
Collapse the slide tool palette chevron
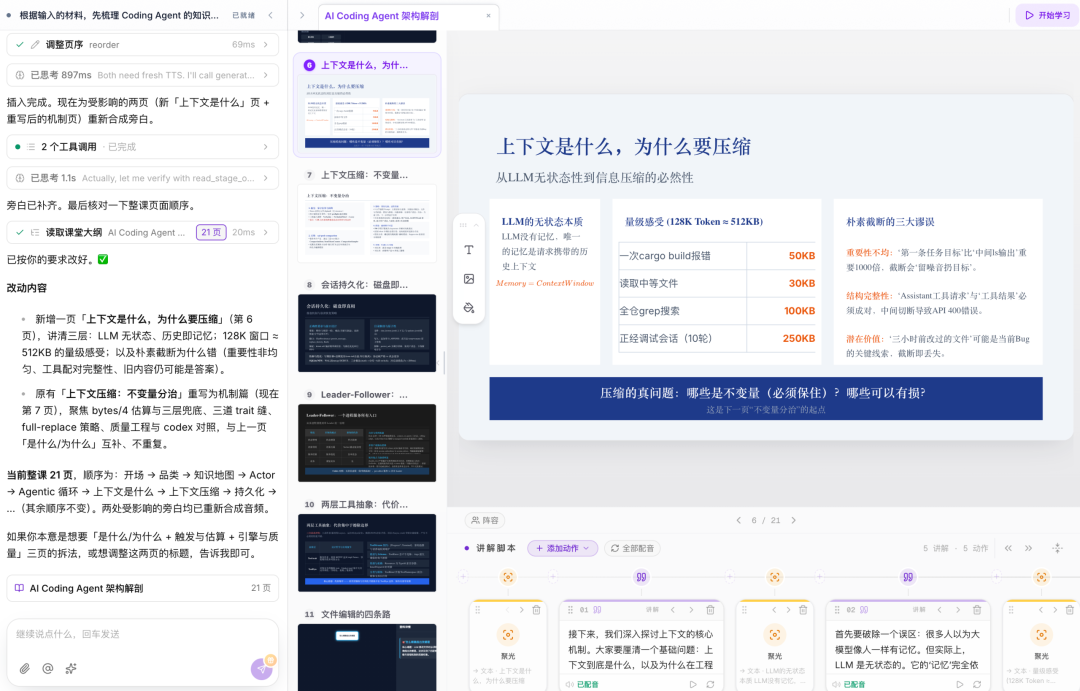point(476,225)
